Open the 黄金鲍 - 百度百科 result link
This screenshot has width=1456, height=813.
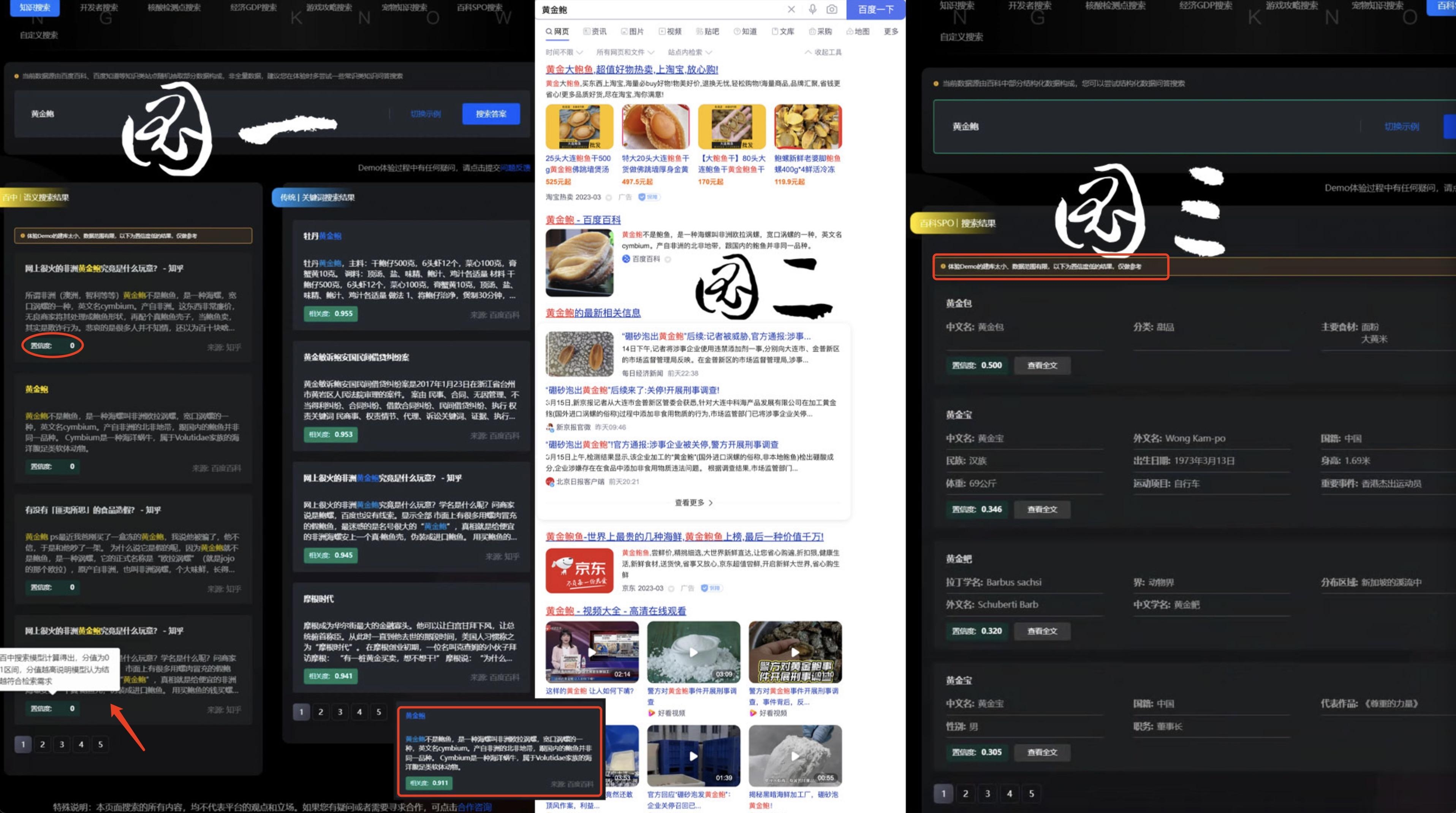(583, 220)
